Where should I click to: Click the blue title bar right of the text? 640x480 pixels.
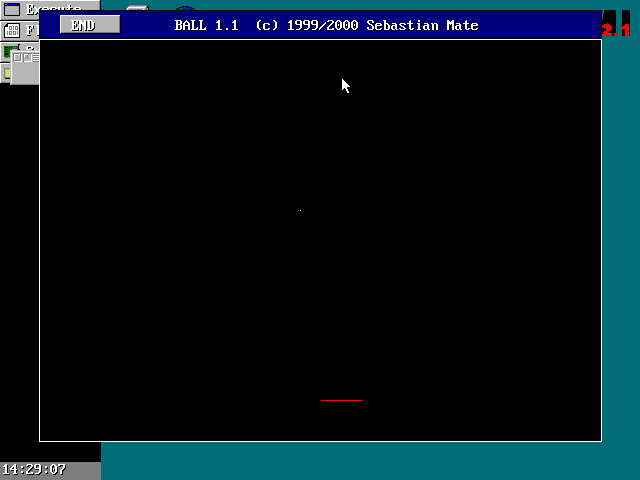pos(540,25)
